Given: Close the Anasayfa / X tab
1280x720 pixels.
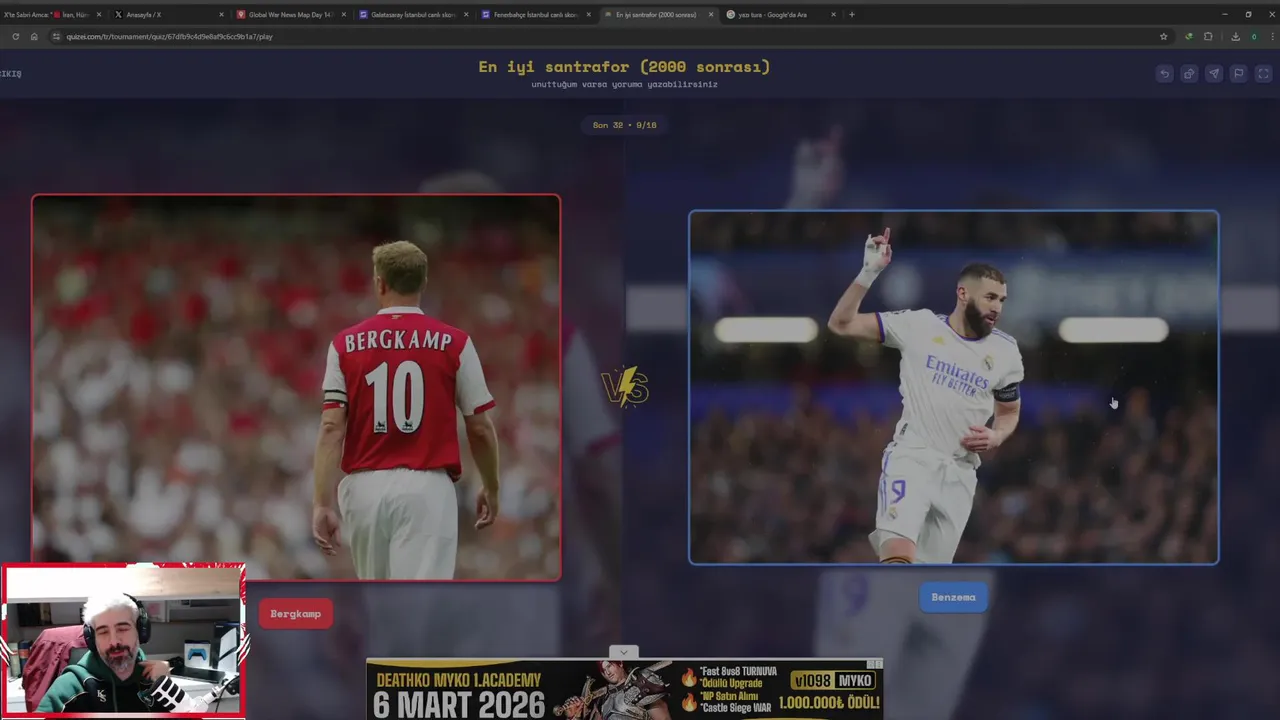Looking at the screenshot, I should [221, 15].
